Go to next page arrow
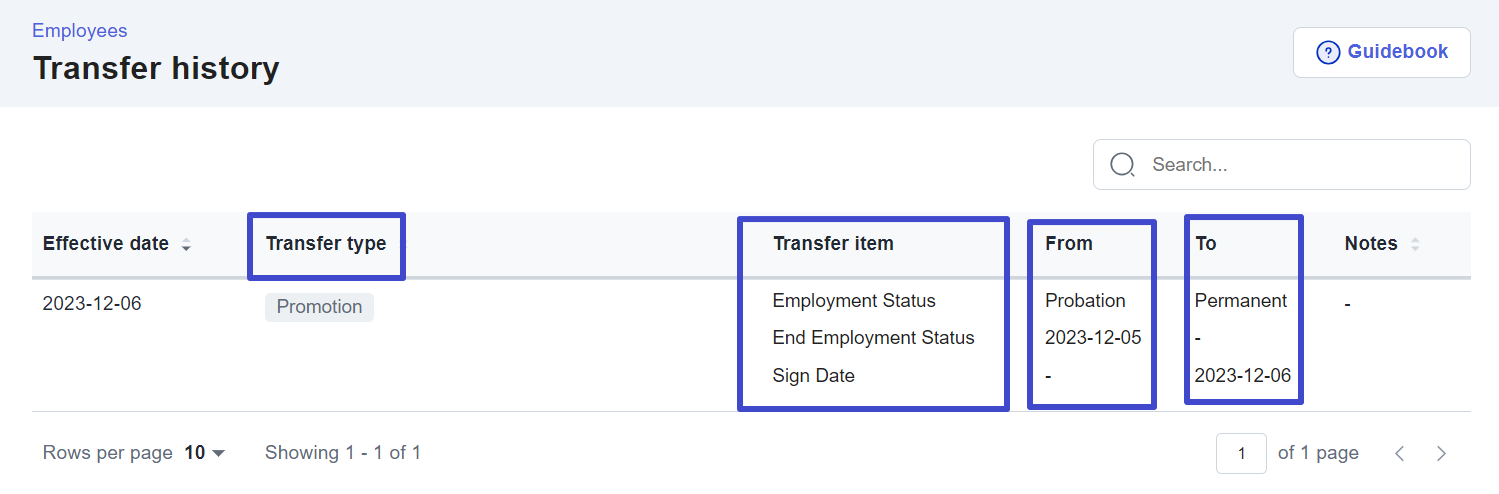Viewport: 1499px width, 494px height. [1441, 454]
